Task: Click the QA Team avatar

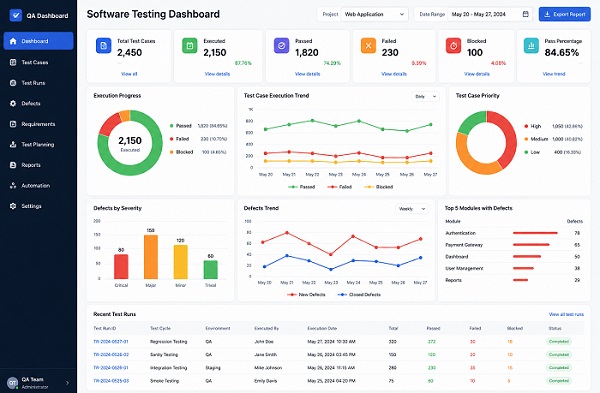Action: pyautogui.click(x=13, y=382)
